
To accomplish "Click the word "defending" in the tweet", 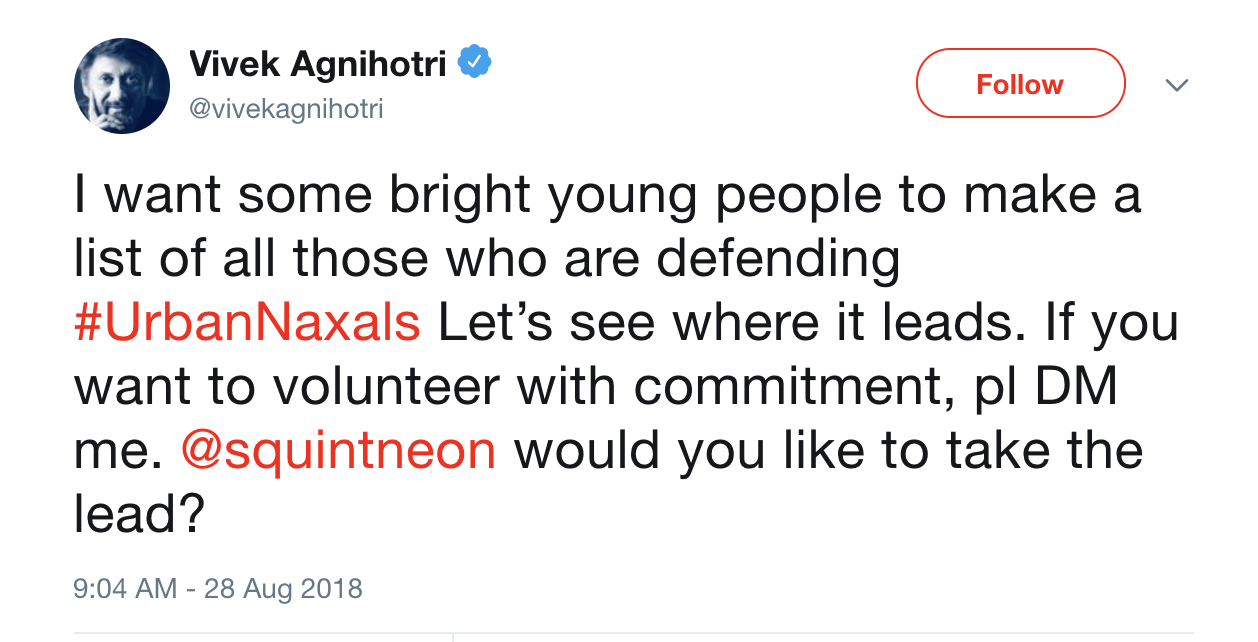I will pyautogui.click(x=778, y=260).
